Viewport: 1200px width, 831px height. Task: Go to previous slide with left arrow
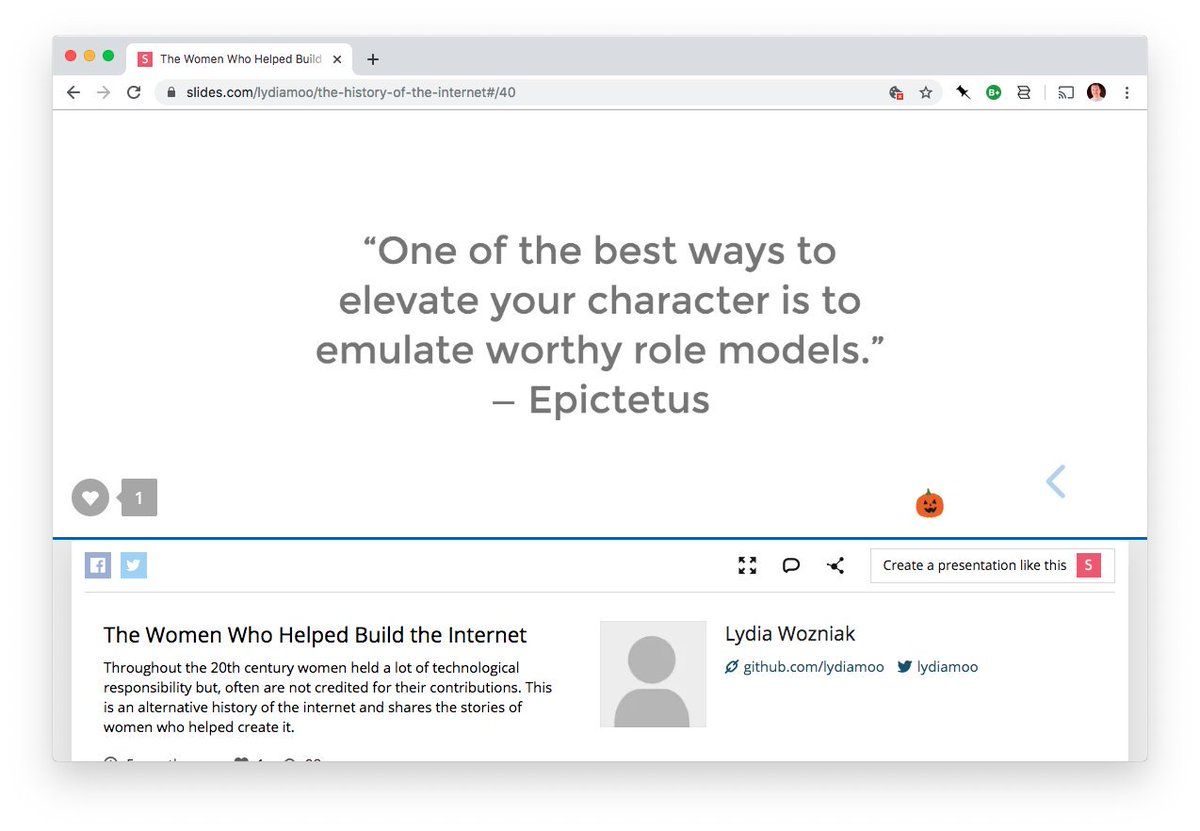click(x=1055, y=481)
